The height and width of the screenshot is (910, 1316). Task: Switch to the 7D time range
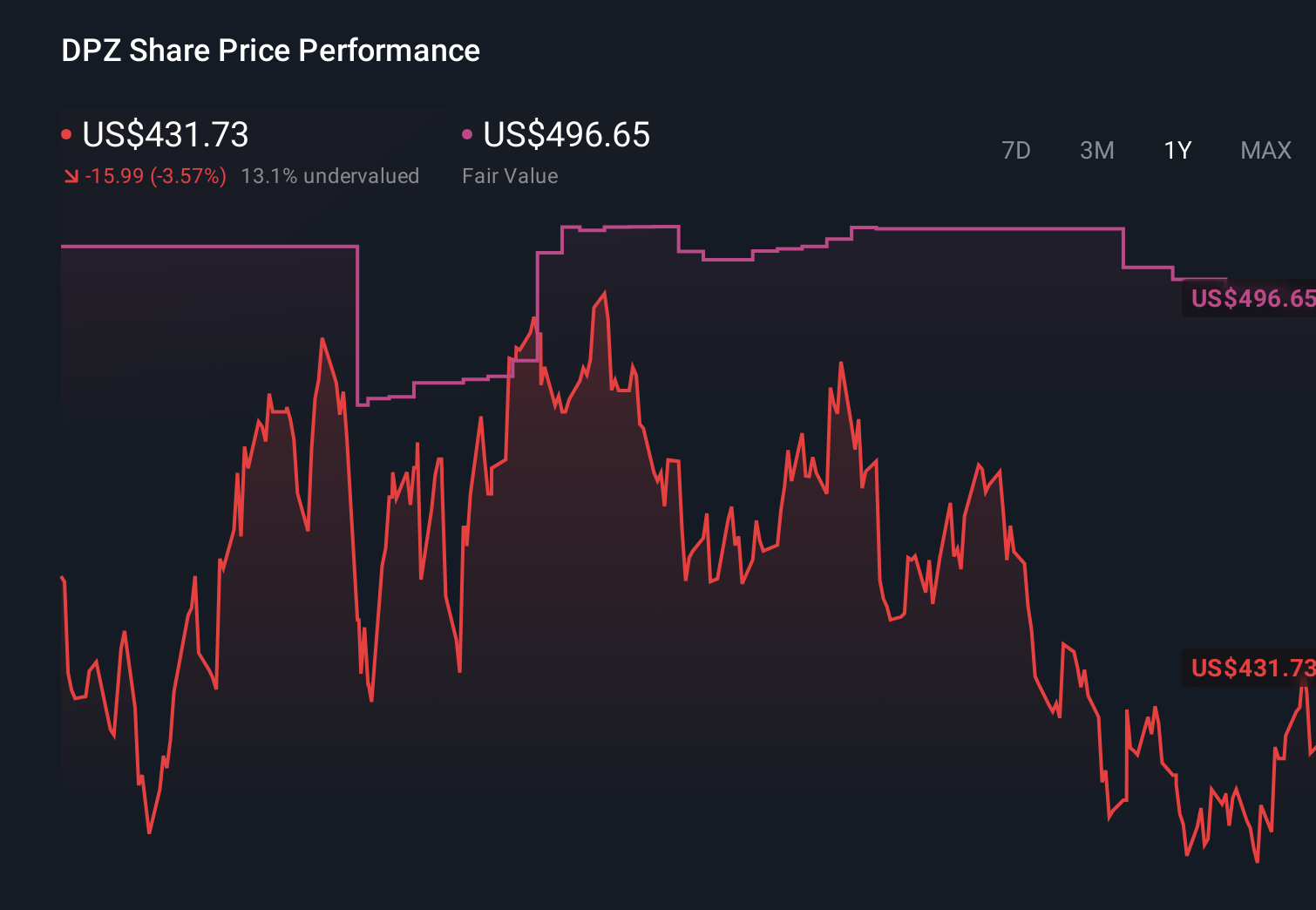point(1017,150)
